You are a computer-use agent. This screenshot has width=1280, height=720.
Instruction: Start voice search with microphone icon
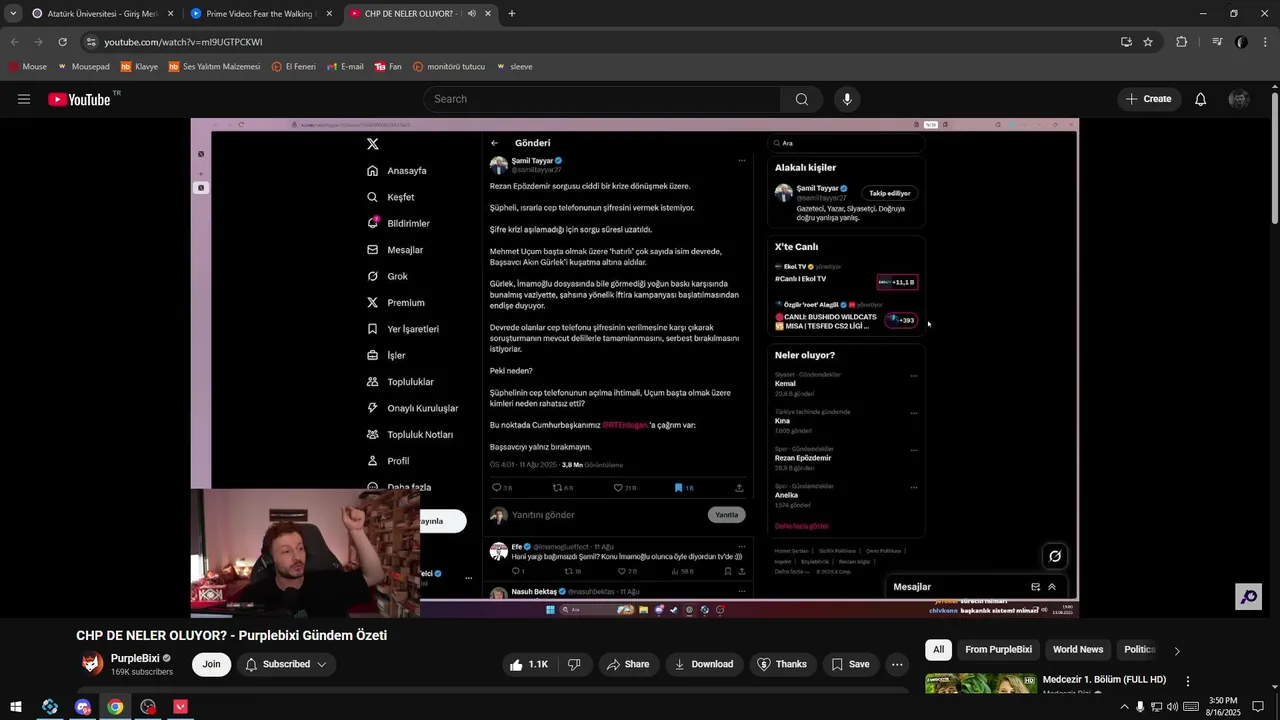[x=847, y=99]
